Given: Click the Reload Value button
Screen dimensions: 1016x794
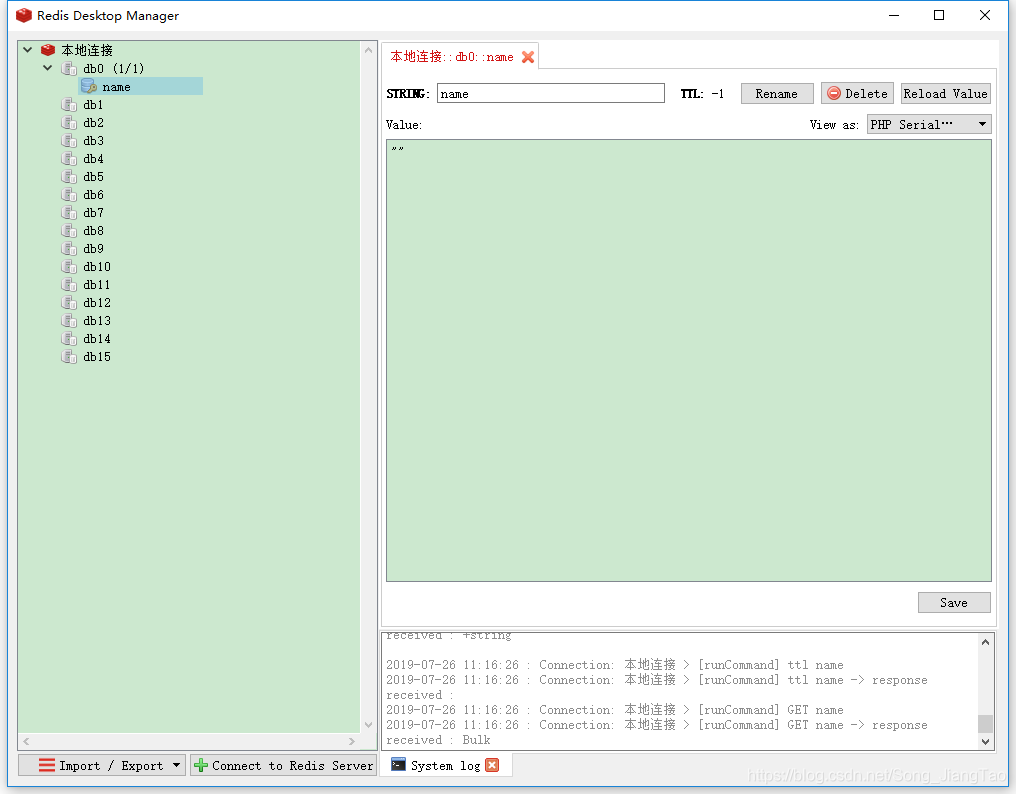Looking at the screenshot, I should [x=946, y=93].
